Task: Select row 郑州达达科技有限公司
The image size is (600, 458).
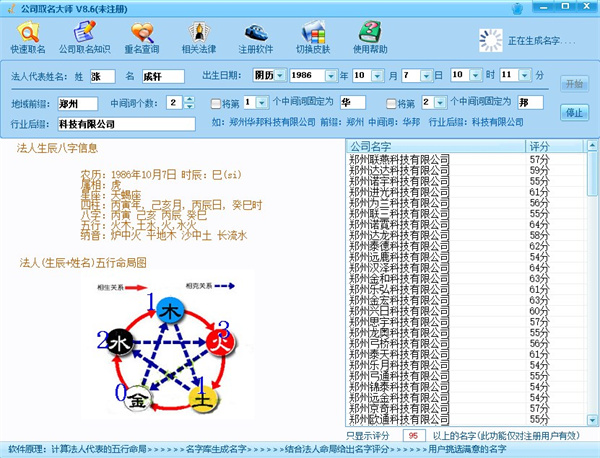Action: pos(466,170)
